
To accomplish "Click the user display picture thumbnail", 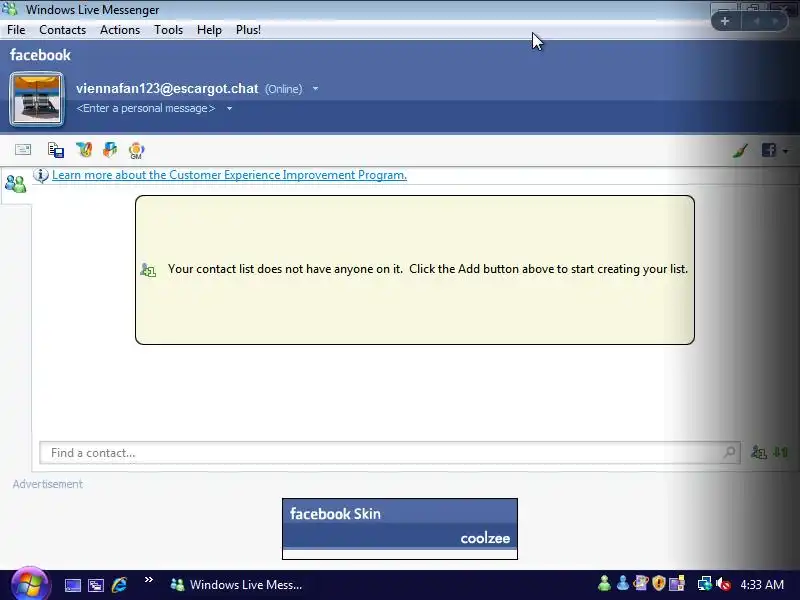I will coord(37,99).
